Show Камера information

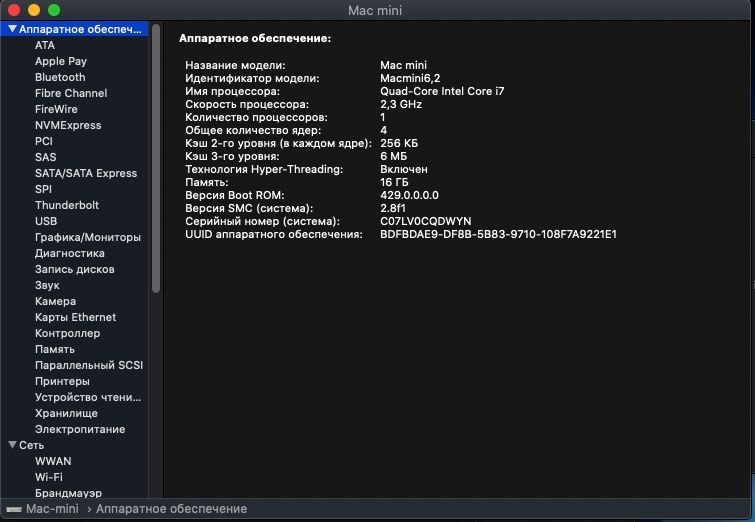point(55,301)
